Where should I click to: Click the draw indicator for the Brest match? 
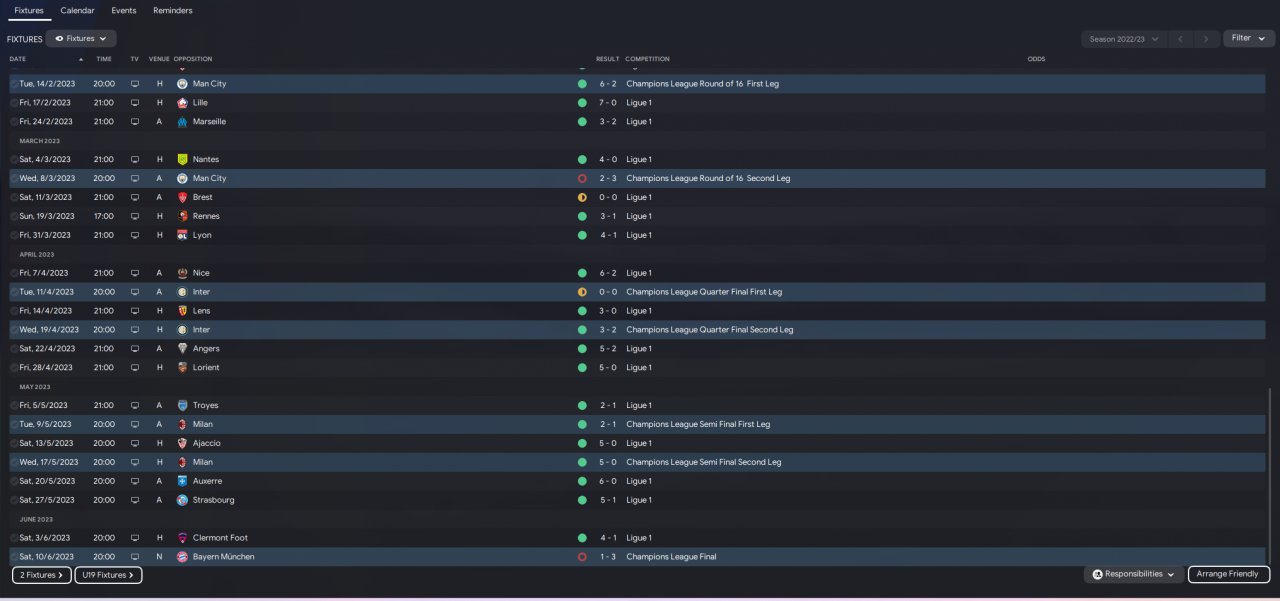coord(582,198)
